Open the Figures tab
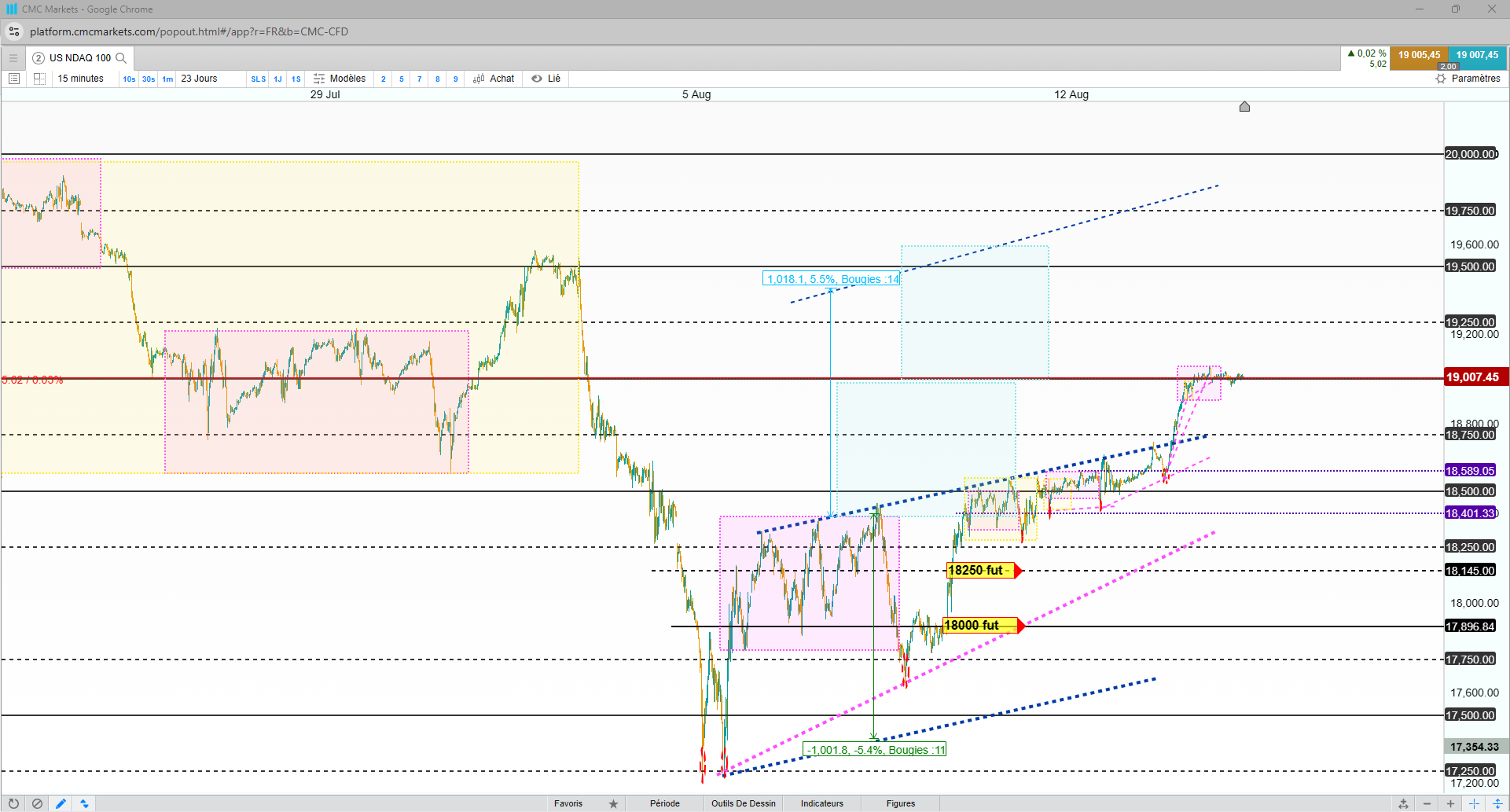Image resolution: width=1510 pixels, height=812 pixels. coord(901,803)
